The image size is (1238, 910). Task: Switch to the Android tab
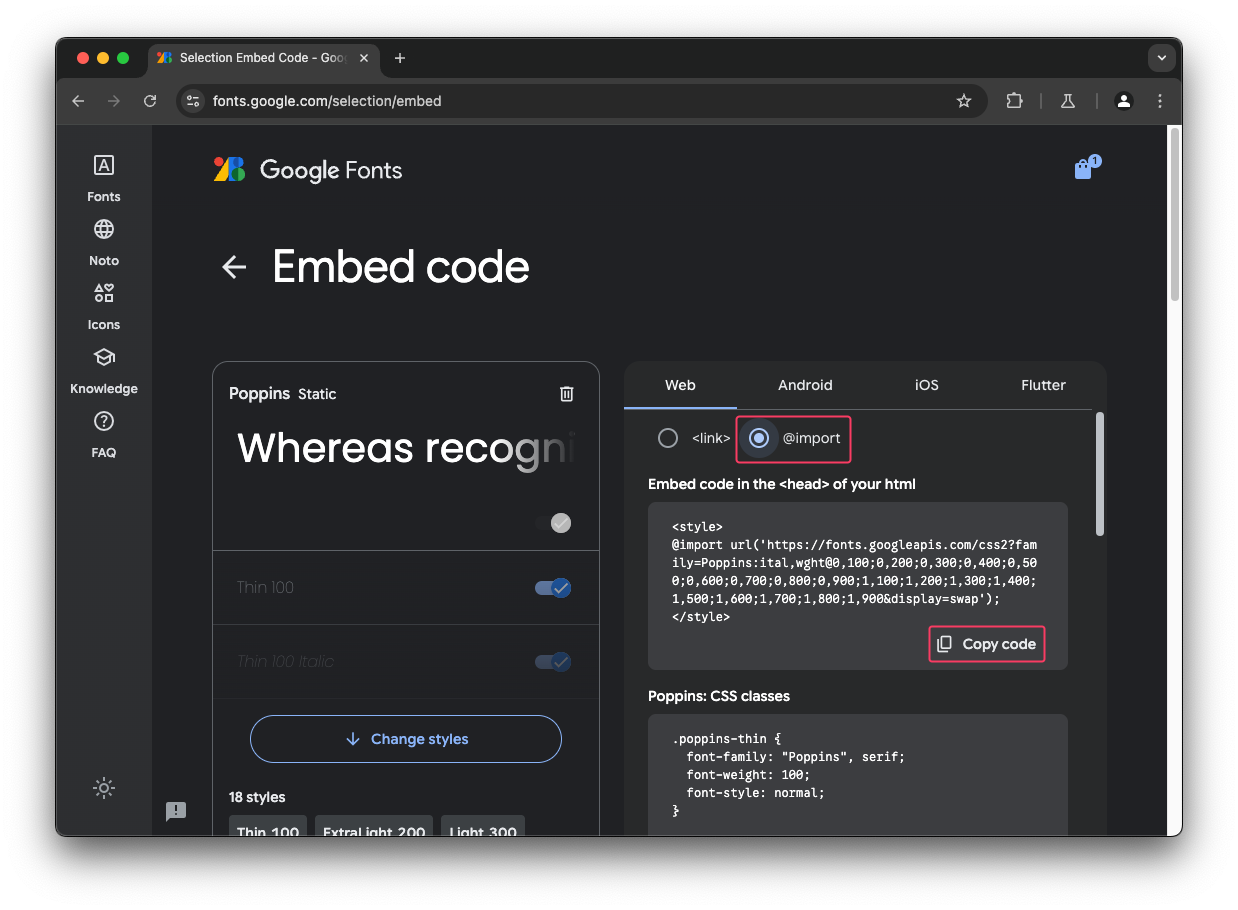tap(805, 385)
